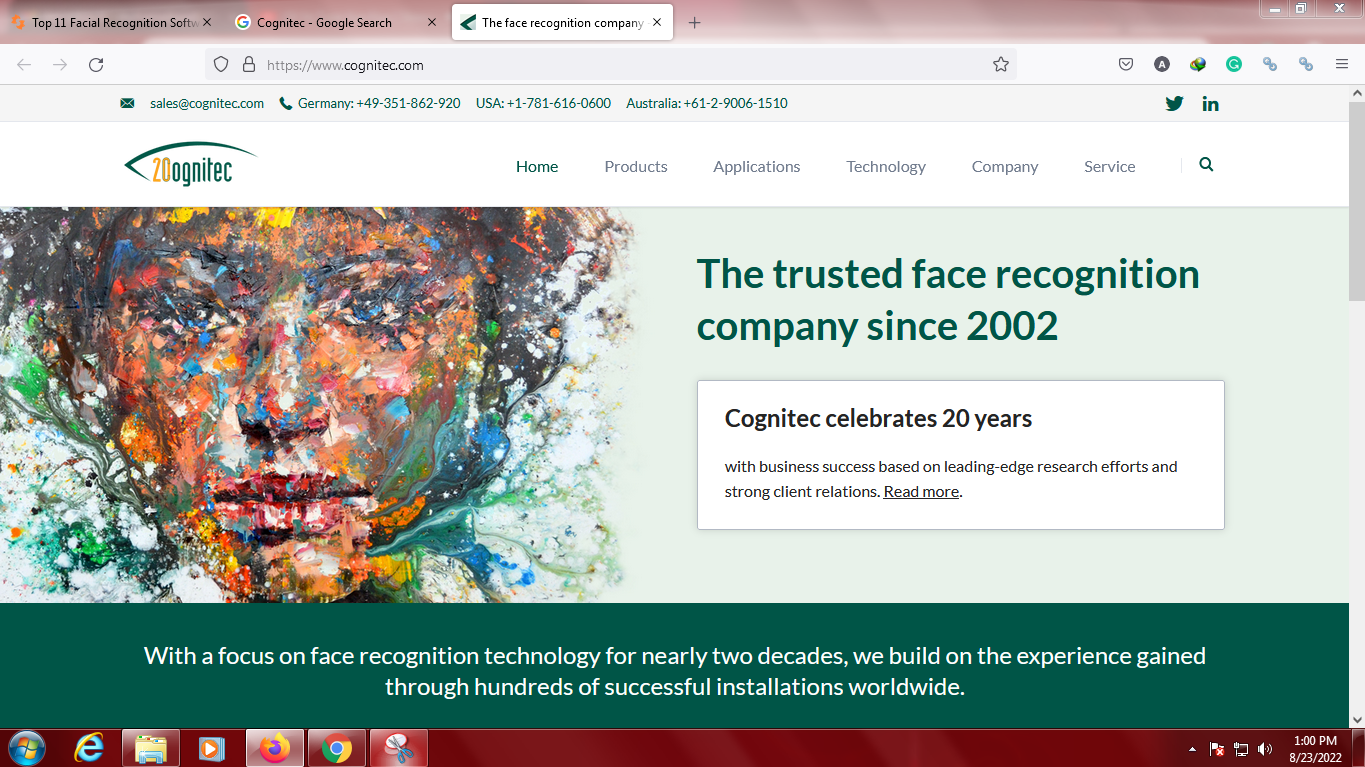Open the Technology menu

(x=886, y=166)
